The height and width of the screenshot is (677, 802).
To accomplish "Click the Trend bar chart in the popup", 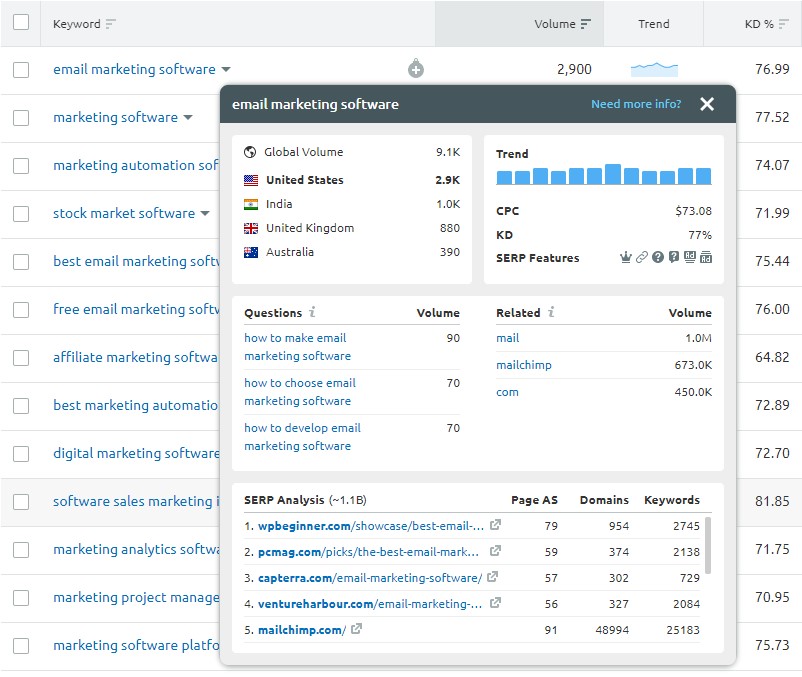I will (604, 174).
